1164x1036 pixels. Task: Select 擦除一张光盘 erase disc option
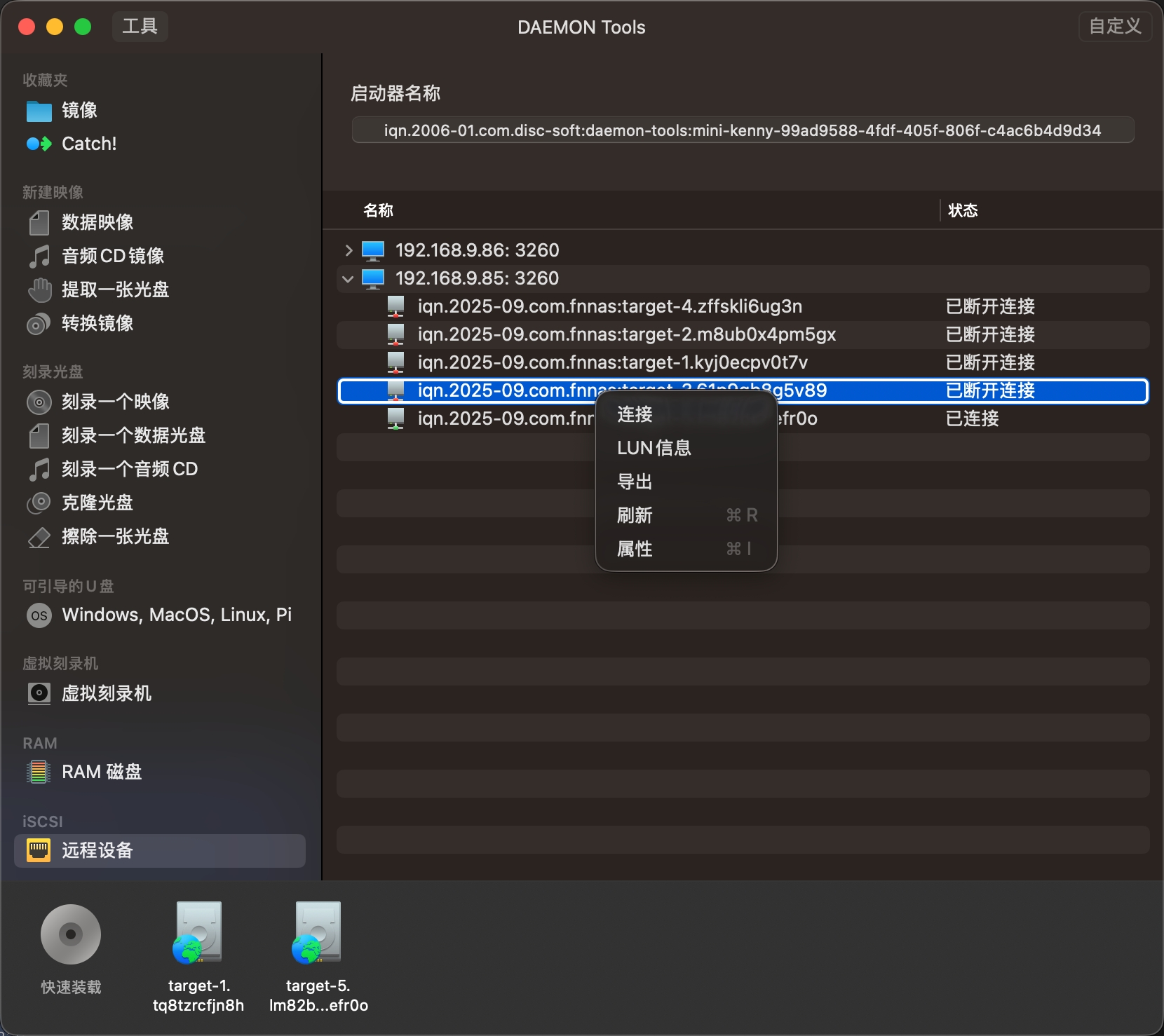[115, 536]
